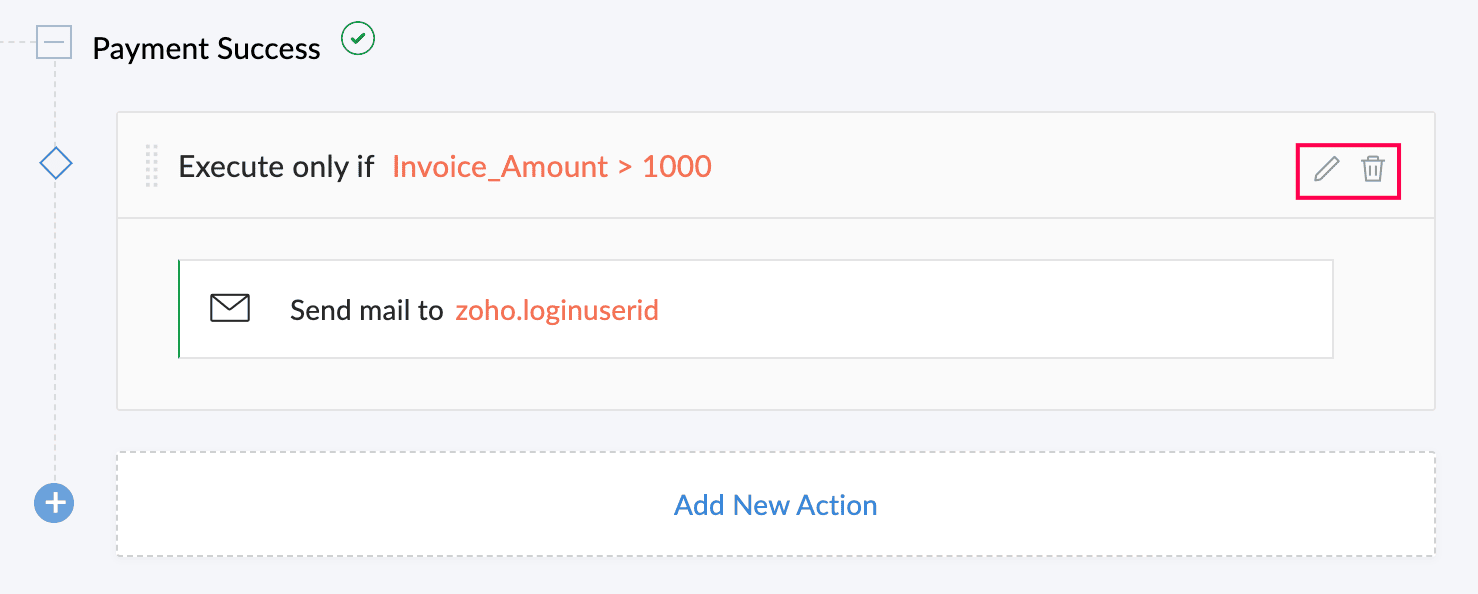Viewport: 1478px width, 594px height.
Task: Select the Send mail action row
Action: [756, 309]
